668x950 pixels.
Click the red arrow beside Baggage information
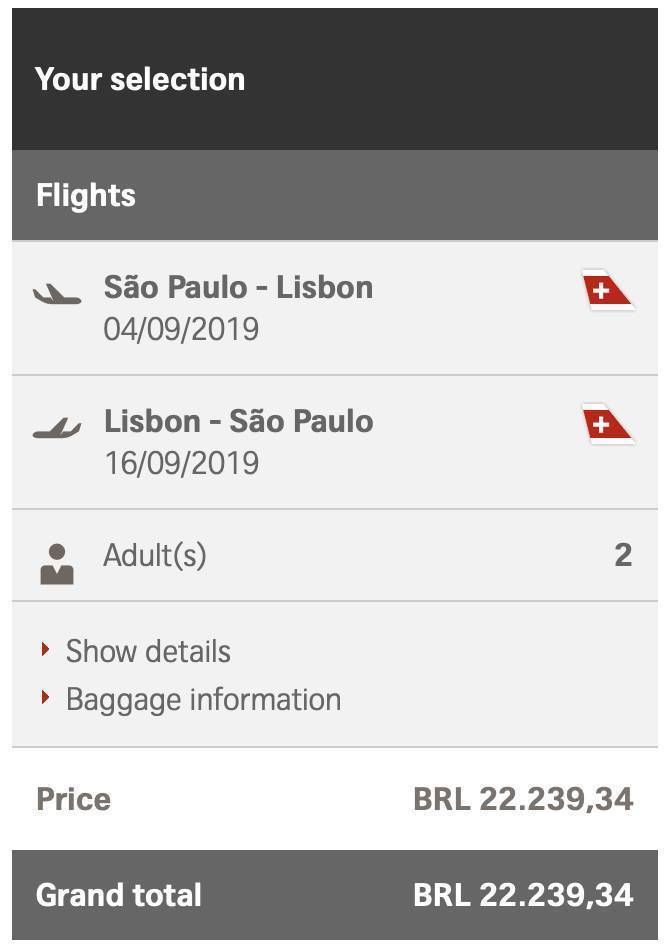click(x=45, y=697)
